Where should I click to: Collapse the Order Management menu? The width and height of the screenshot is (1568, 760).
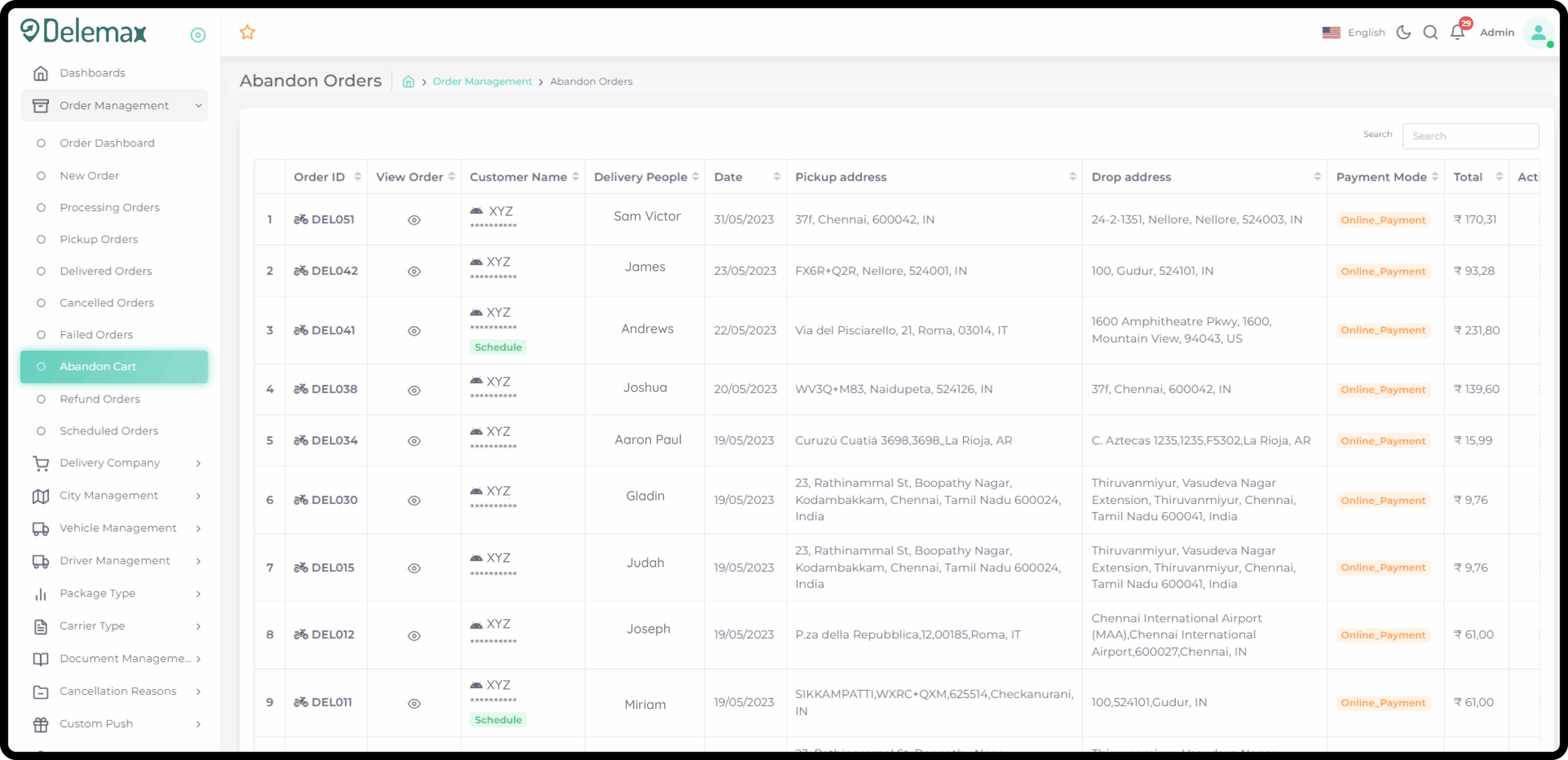pos(114,105)
